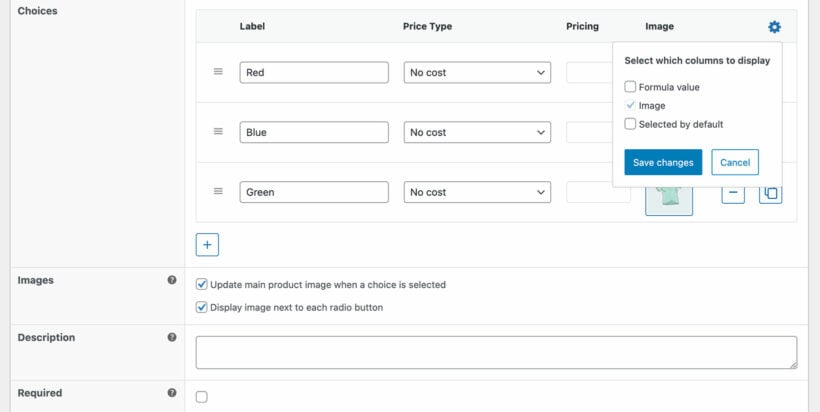Click the Green label input field

(314, 192)
